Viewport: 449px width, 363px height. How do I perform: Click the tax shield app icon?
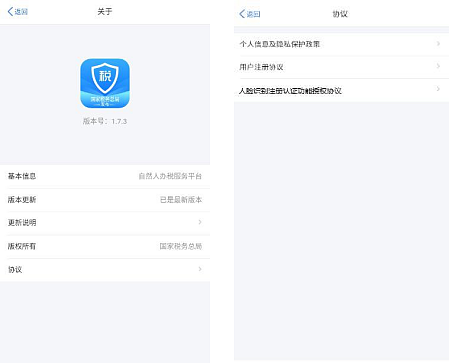coord(105,83)
